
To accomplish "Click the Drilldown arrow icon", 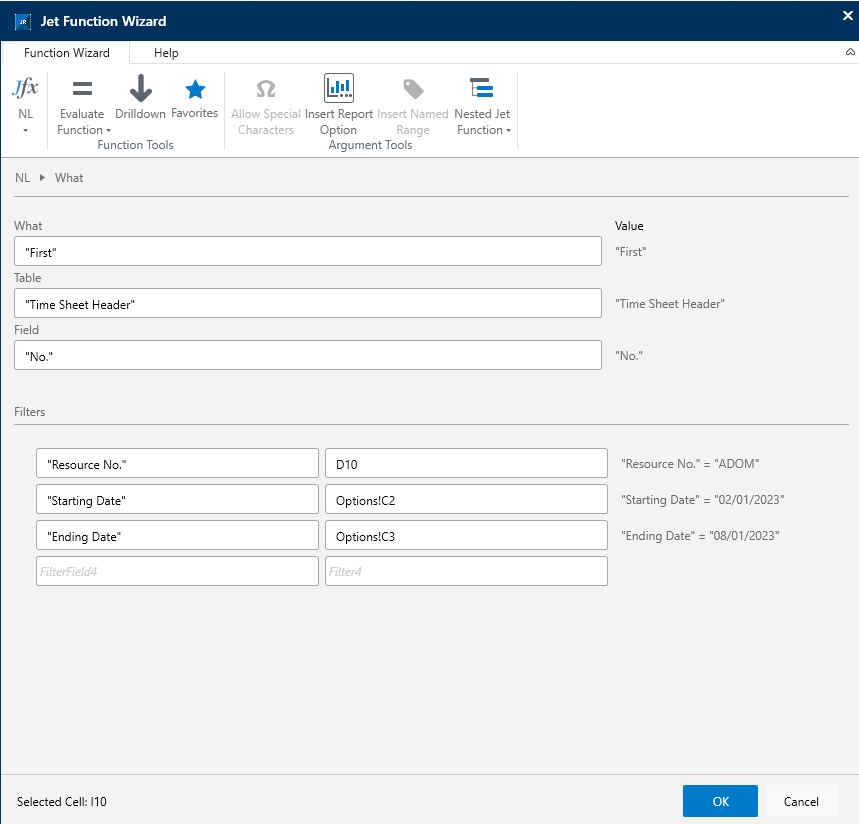I will point(141,88).
